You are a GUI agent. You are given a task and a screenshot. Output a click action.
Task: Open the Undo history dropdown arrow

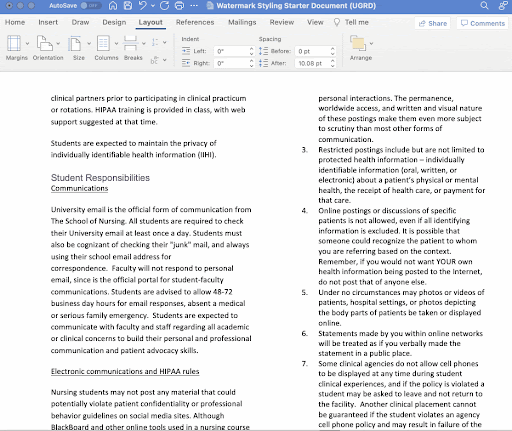[153, 6]
